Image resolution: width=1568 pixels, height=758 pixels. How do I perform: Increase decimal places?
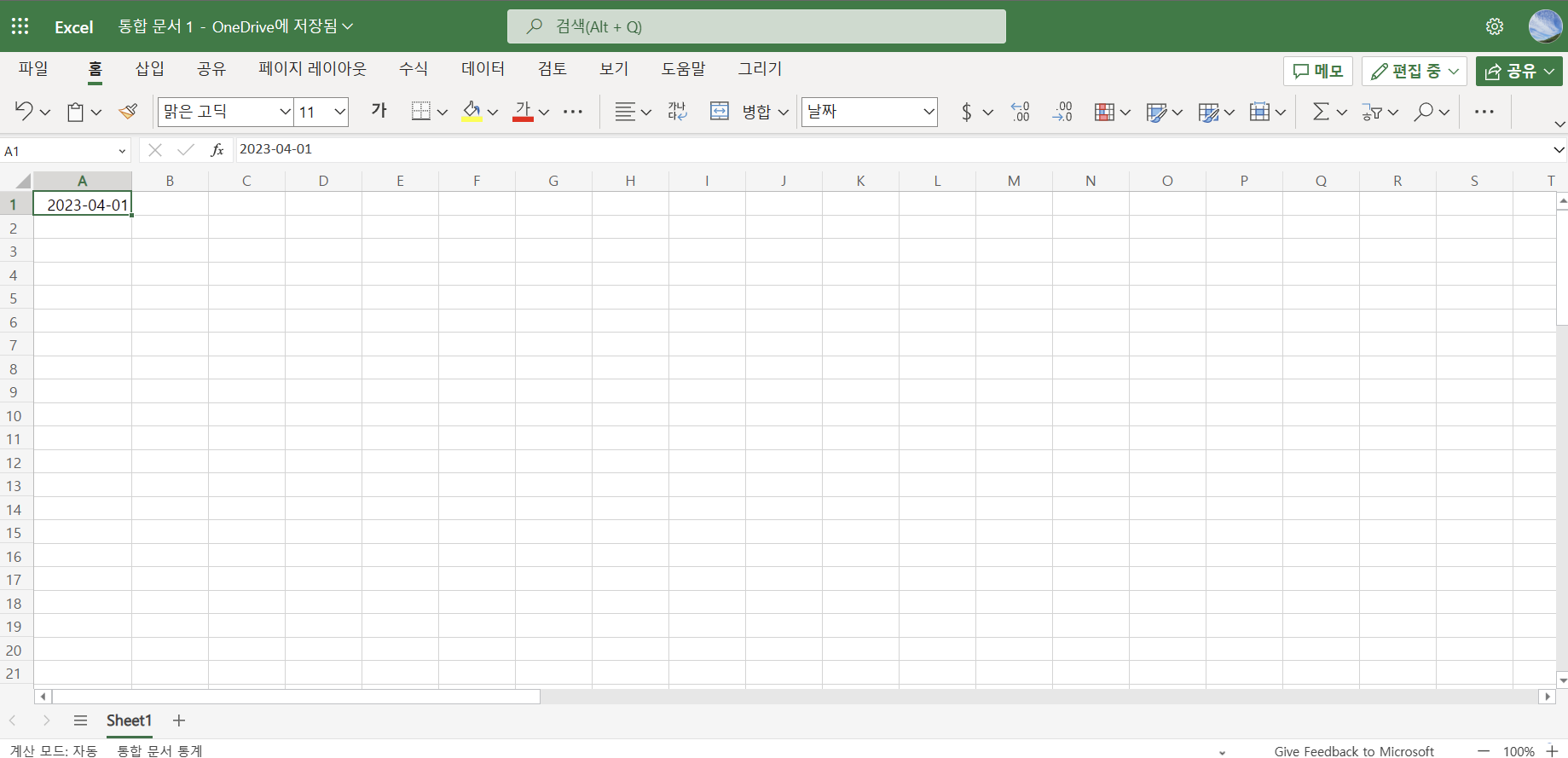(x=1021, y=112)
